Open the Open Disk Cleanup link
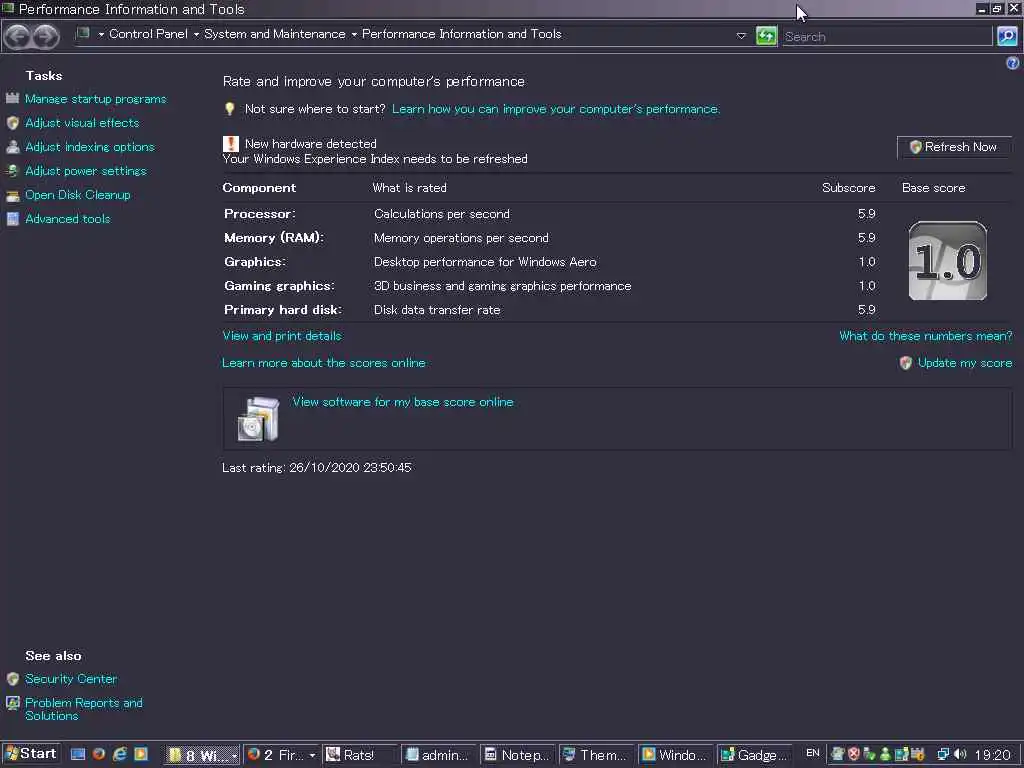This screenshot has height=768, width=1024. coord(78,195)
